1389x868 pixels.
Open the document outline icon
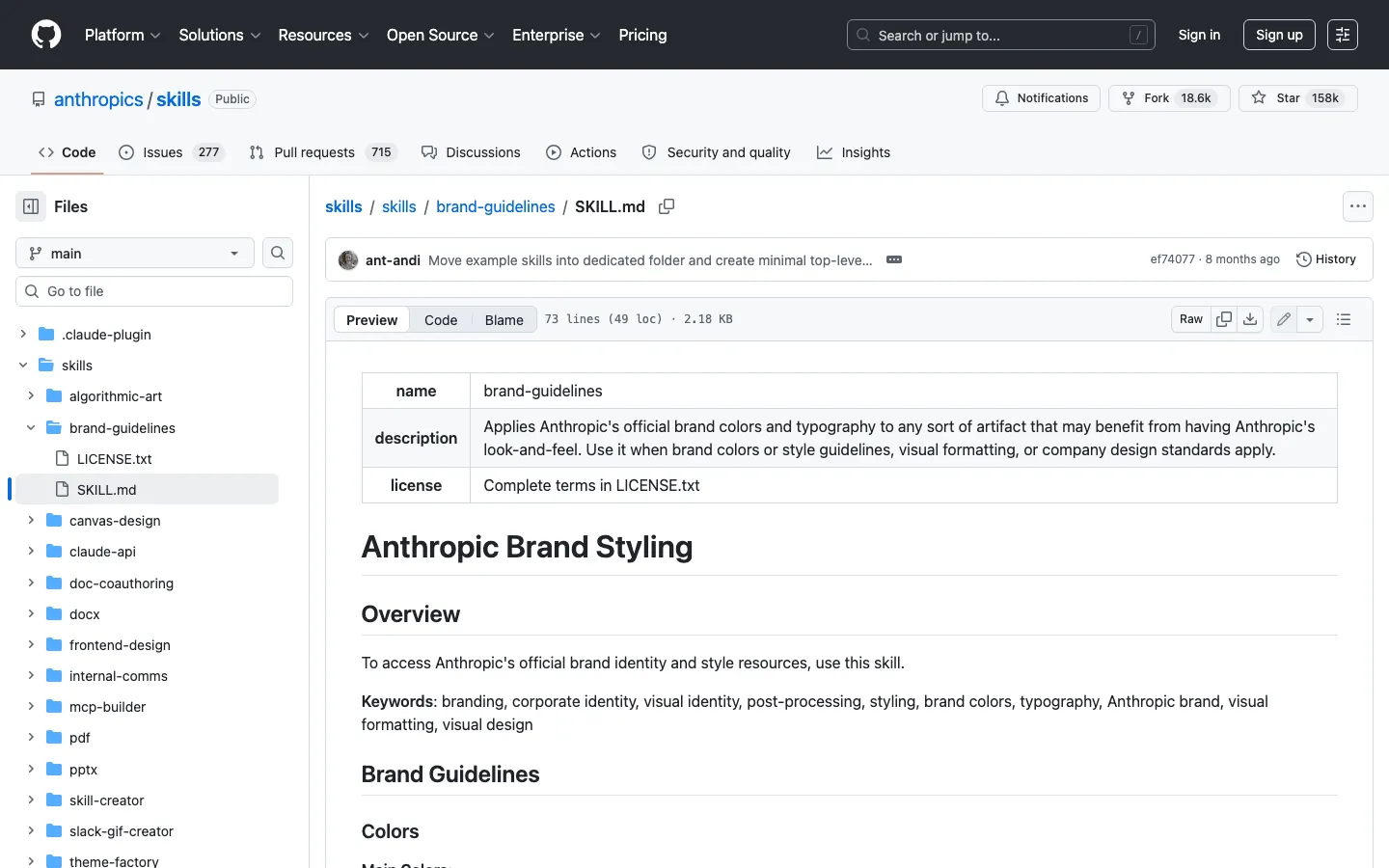[x=1344, y=319]
